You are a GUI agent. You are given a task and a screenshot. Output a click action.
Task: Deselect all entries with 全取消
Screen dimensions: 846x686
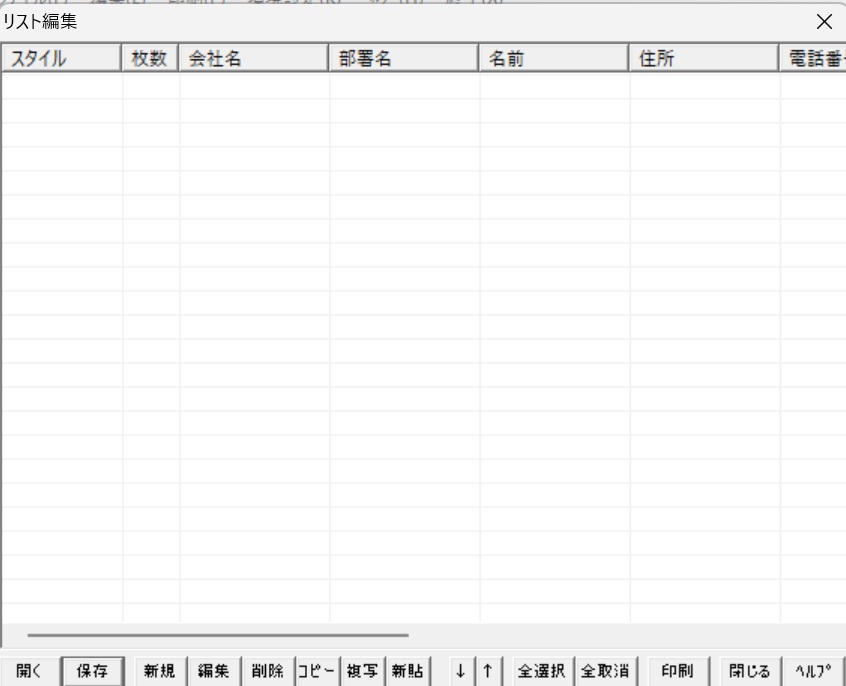606,671
